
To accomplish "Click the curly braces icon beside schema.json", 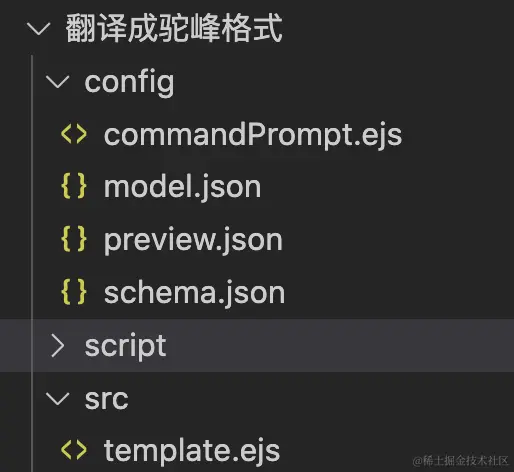I will point(74,292).
